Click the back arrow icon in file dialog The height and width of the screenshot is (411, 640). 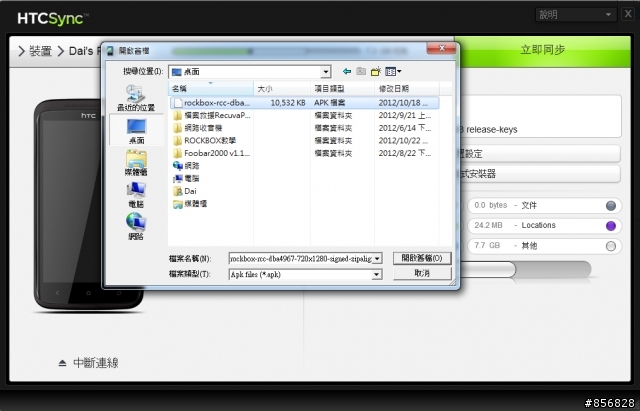click(x=347, y=72)
